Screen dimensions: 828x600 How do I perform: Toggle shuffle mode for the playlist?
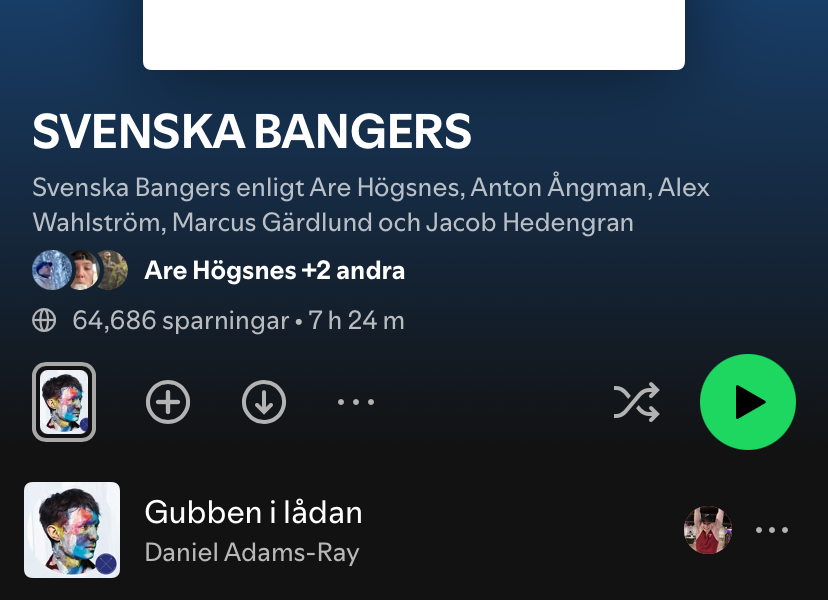pos(636,402)
